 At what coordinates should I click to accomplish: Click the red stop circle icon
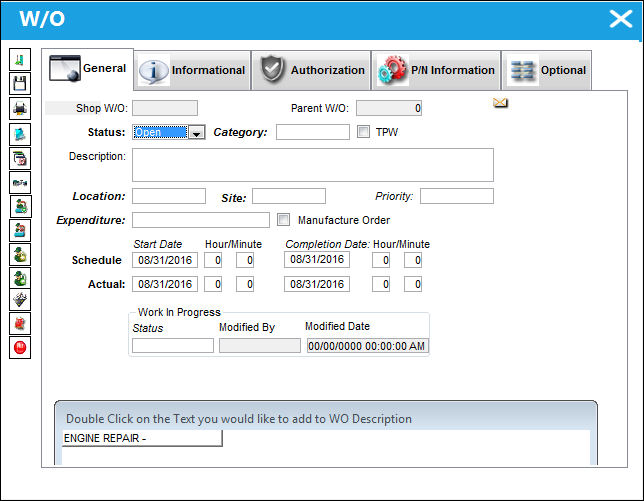point(20,347)
